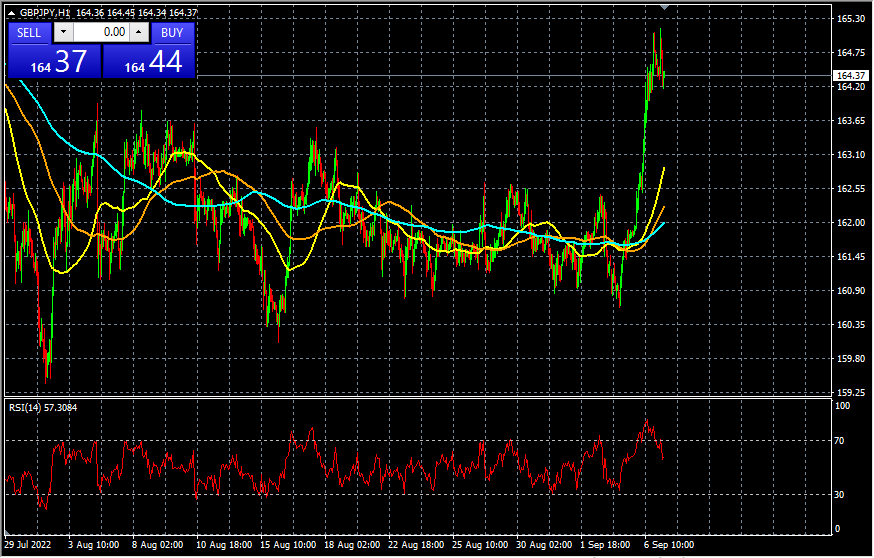Click the highlighted 164.37 current price label
The width and height of the screenshot is (874, 558).
[x=851, y=75]
